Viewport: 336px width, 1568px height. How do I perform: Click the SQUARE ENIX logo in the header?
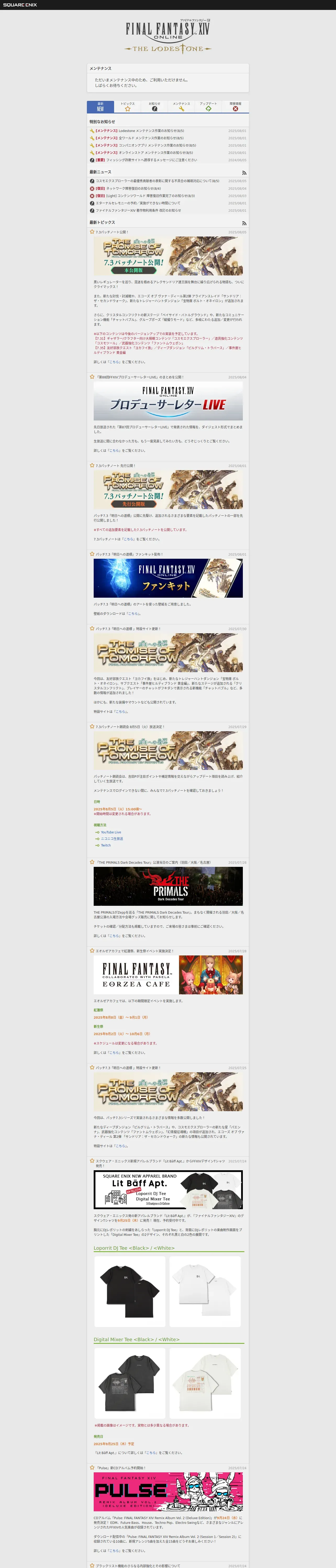(x=20, y=5)
